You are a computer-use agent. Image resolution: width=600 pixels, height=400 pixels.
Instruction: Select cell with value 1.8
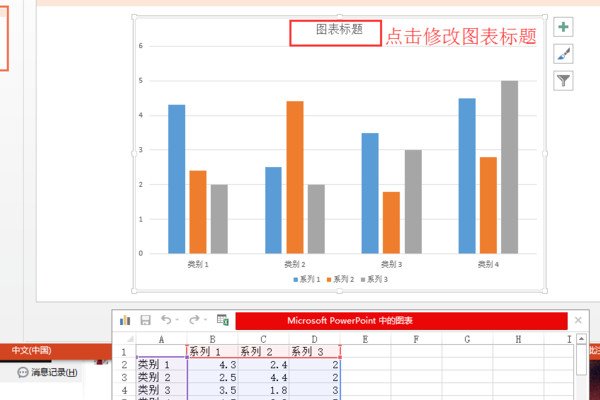coord(263,390)
